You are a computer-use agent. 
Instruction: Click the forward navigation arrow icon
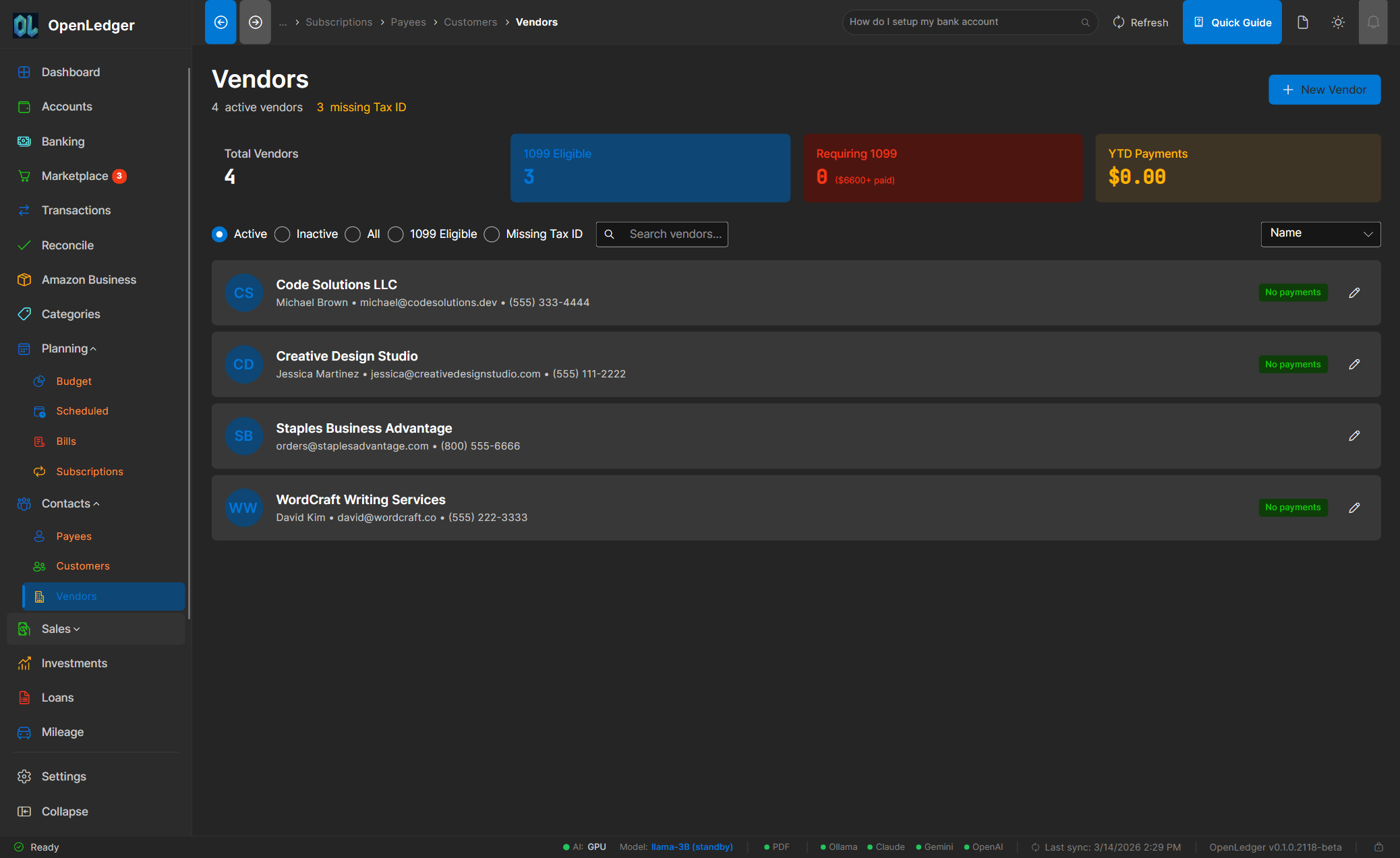(x=255, y=22)
